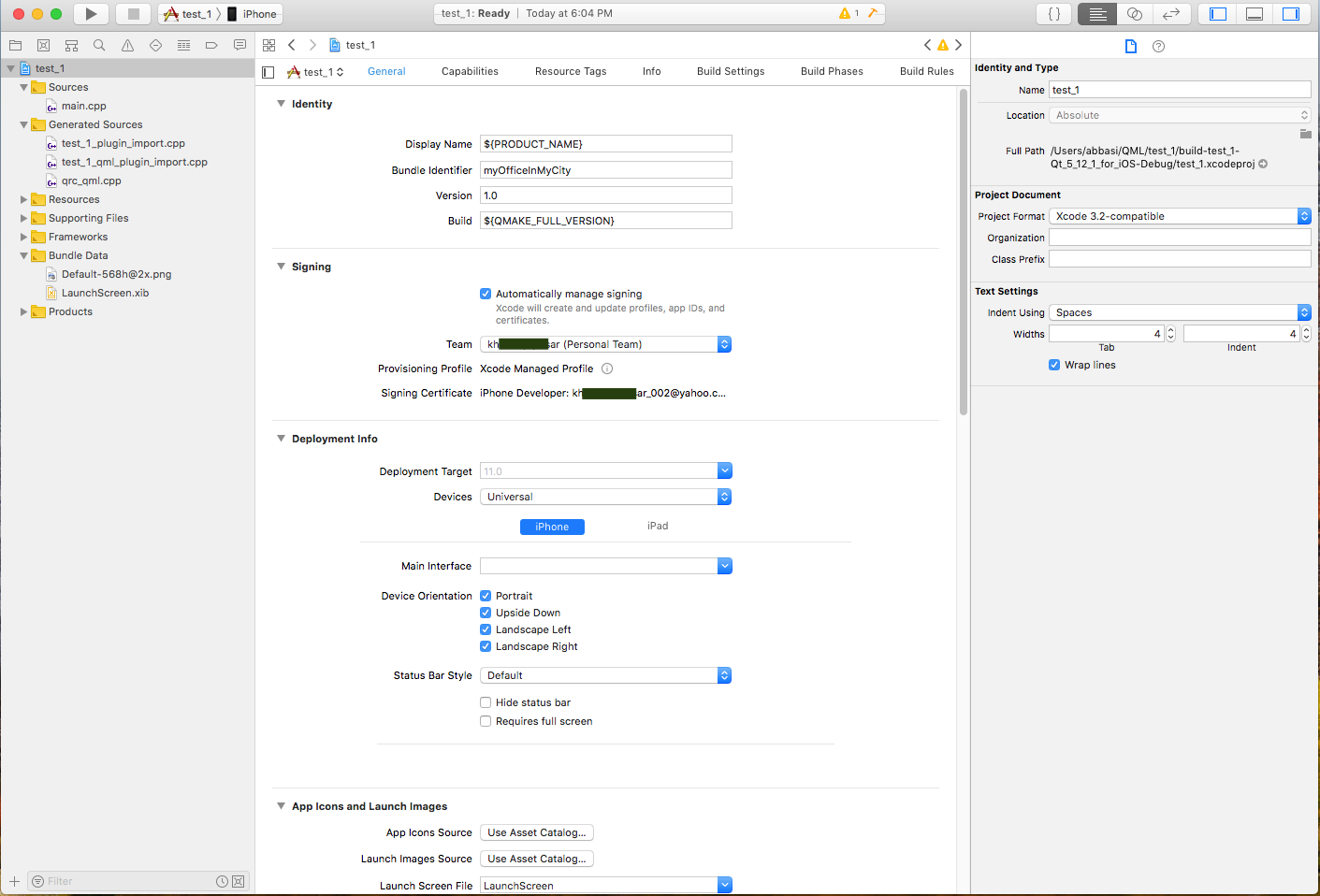Toggle Wrap lines option
The image size is (1320, 896).
(x=1054, y=365)
